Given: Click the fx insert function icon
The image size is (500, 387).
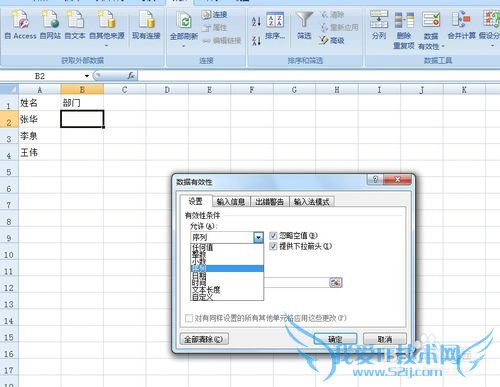Looking at the screenshot, I should (131, 76).
